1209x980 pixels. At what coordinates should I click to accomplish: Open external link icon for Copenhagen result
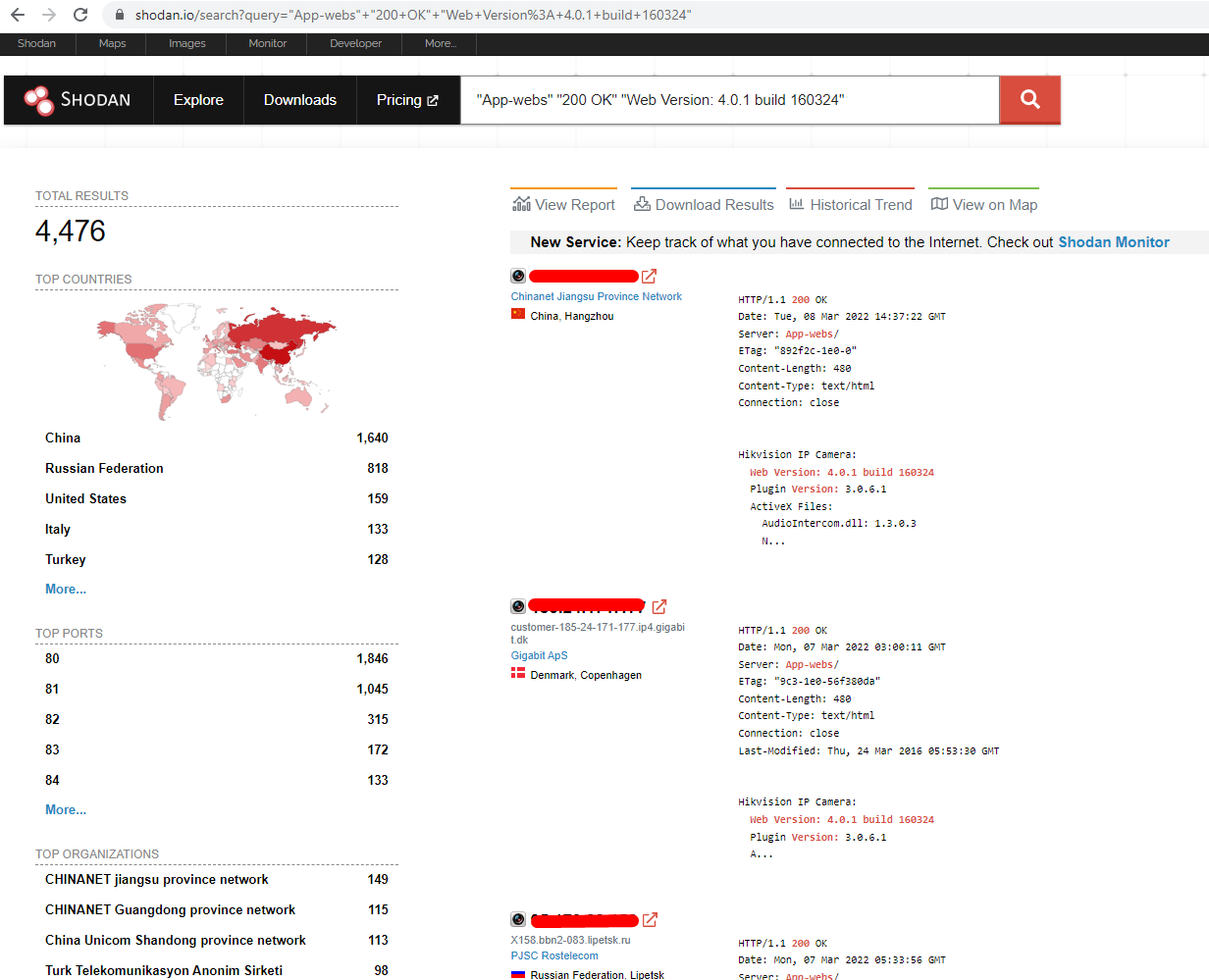click(659, 607)
